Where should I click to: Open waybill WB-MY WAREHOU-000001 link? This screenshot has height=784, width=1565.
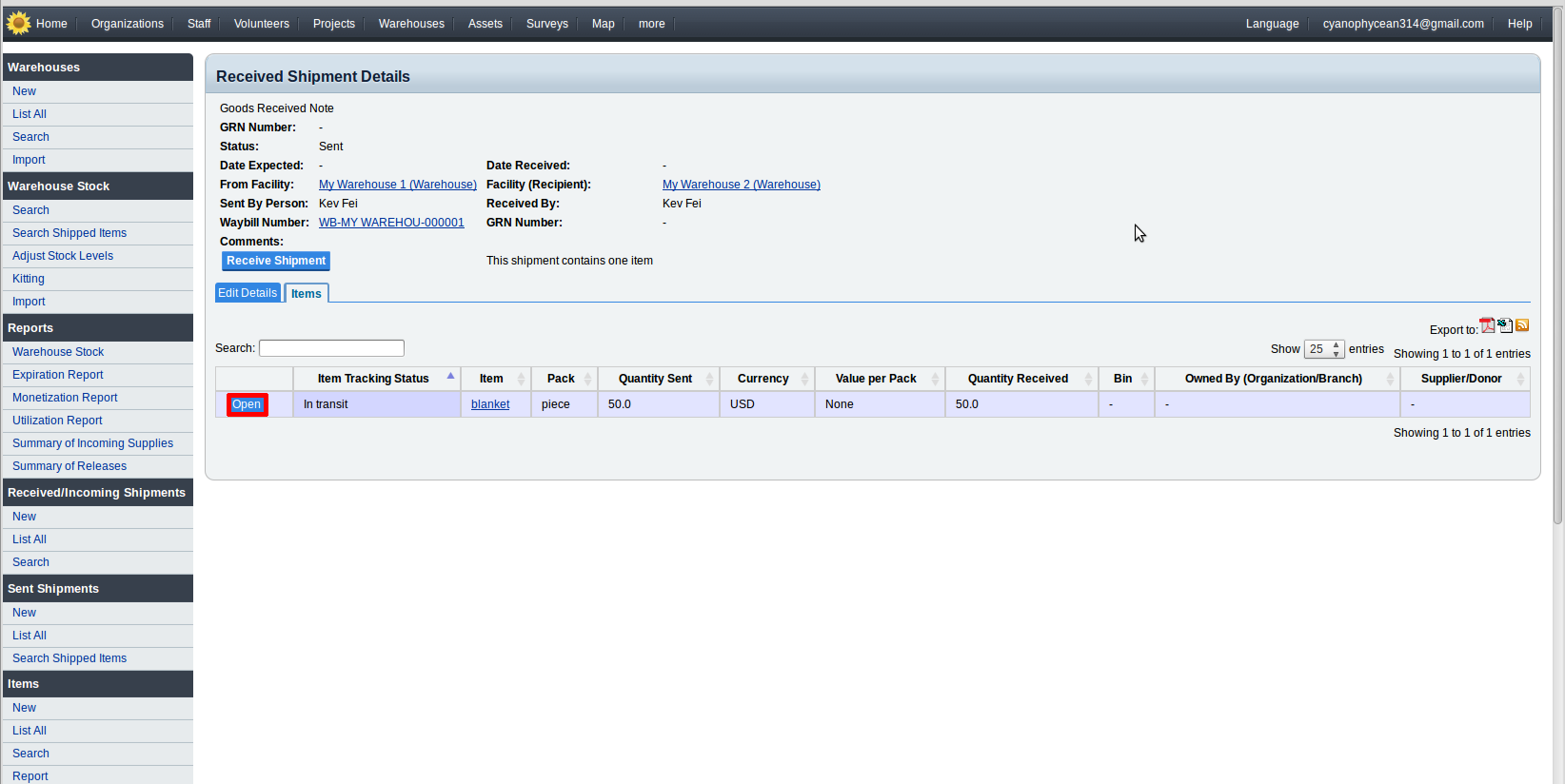point(391,223)
